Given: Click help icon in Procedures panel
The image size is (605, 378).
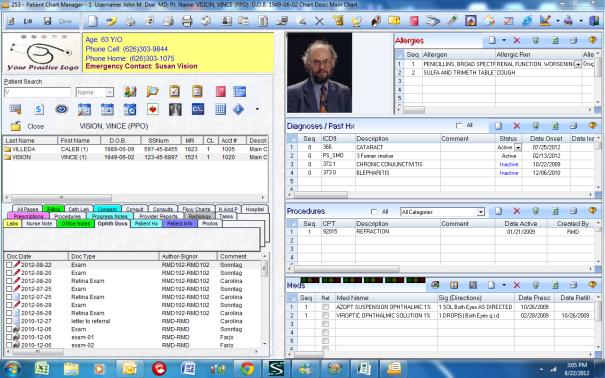Looking at the screenshot, I should click(593, 211).
